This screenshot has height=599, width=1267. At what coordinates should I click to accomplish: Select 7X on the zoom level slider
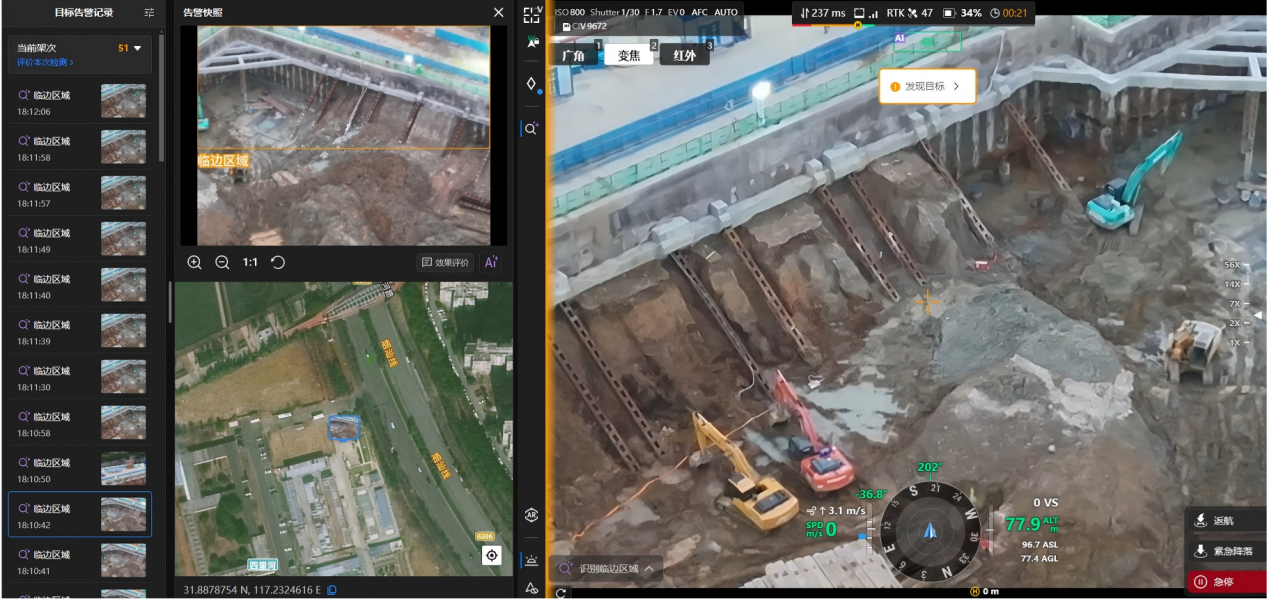pyautogui.click(x=1233, y=303)
